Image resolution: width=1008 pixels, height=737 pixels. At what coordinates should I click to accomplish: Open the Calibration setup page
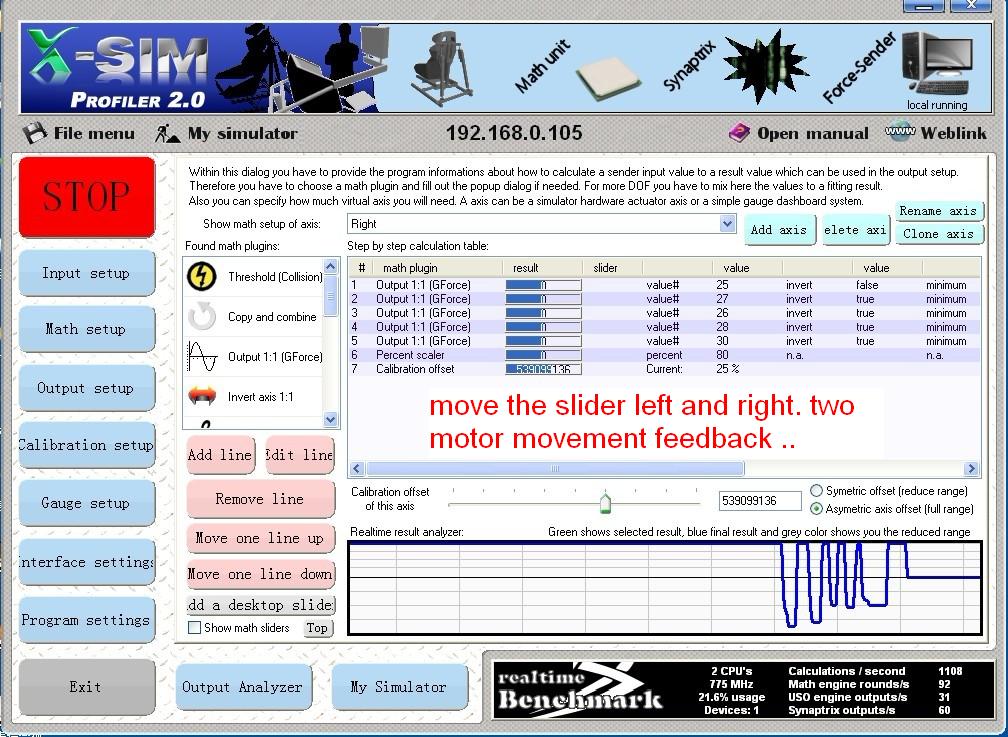[87, 445]
